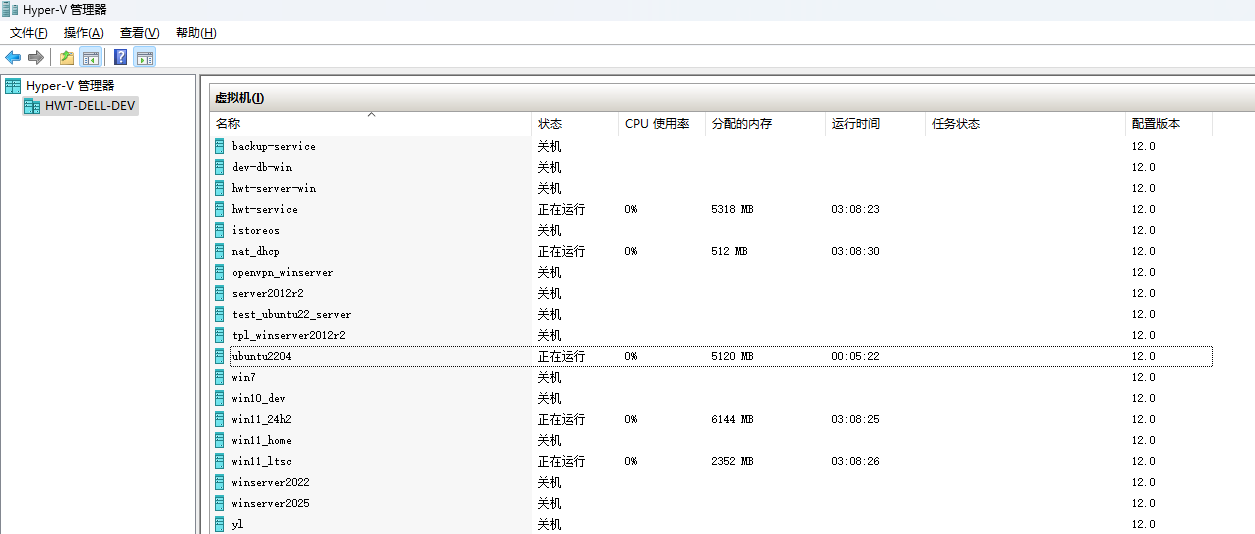
Task: Sort by the CPU 使用率 column header
Action: click(662, 124)
